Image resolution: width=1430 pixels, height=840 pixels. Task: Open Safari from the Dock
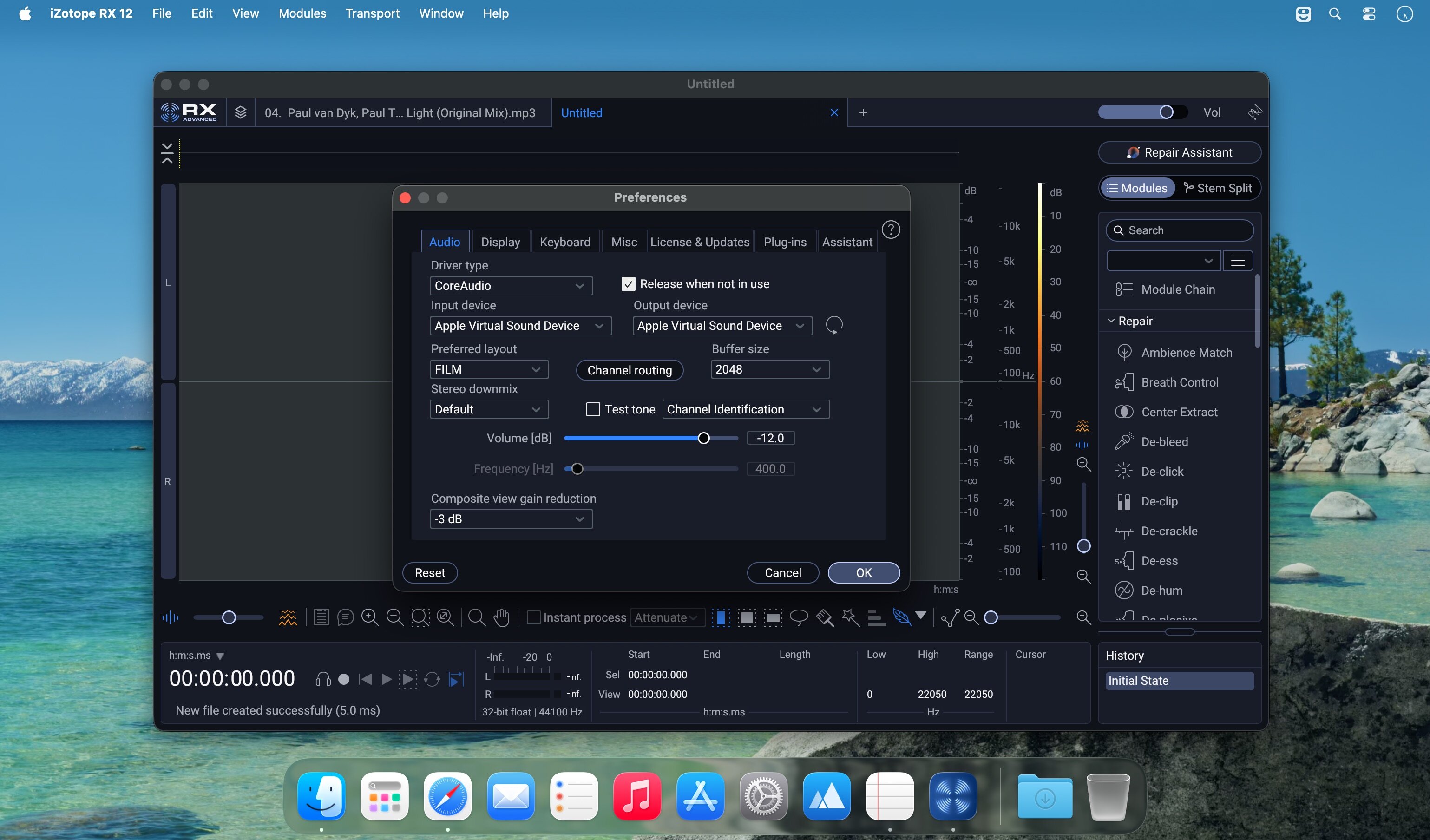click(x=448, y=796)
